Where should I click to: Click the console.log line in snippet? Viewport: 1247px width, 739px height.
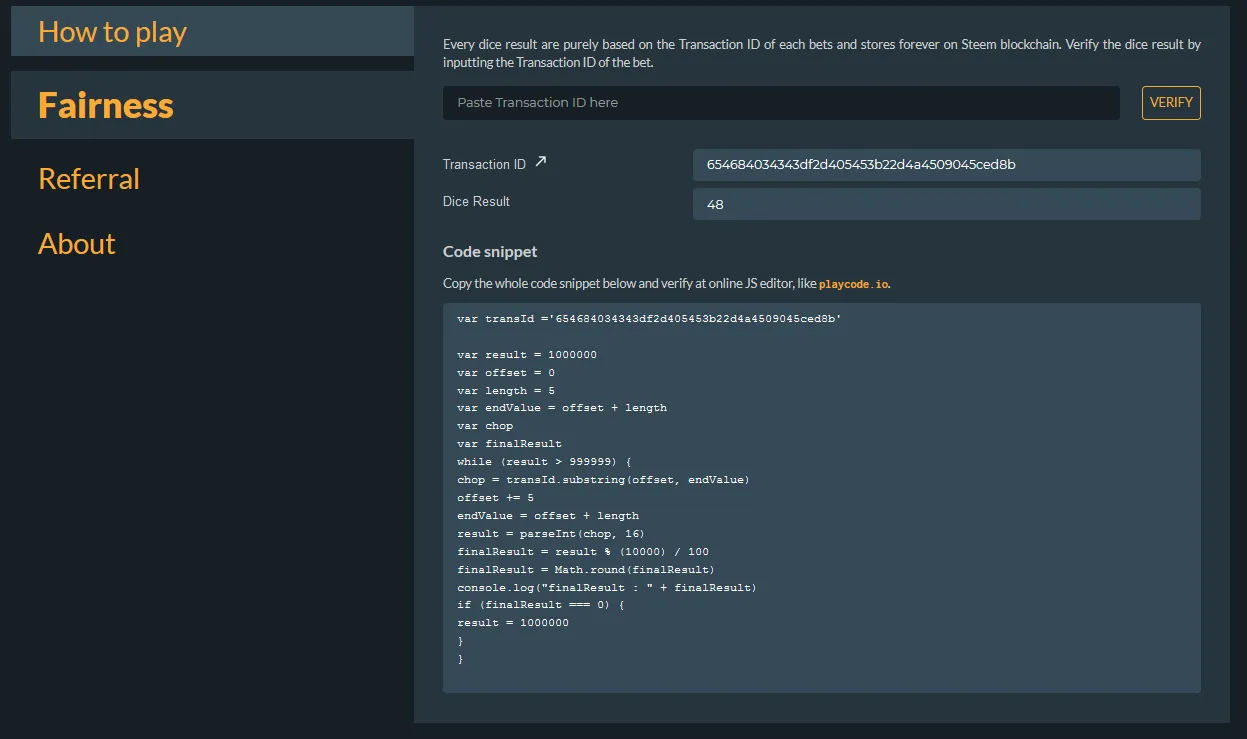point(606,588)
